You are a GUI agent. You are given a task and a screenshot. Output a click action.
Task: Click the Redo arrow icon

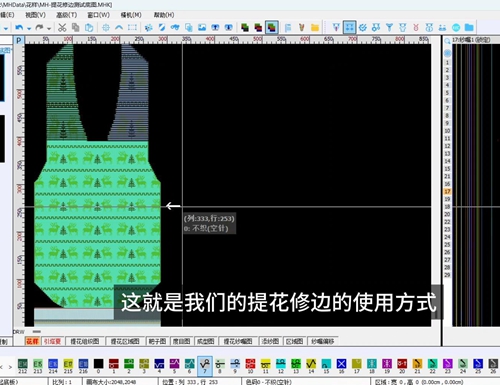point(40,28)
